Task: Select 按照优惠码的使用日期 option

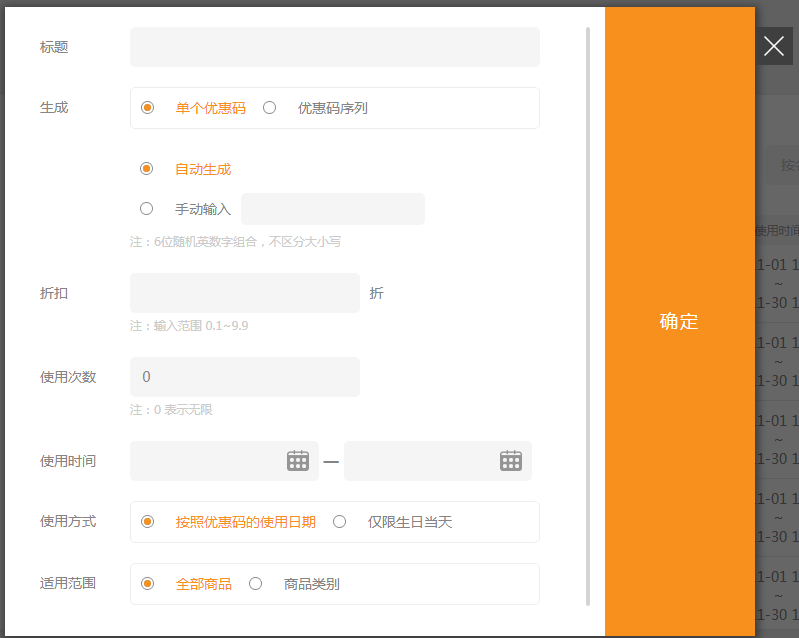Action: [148, 522]
